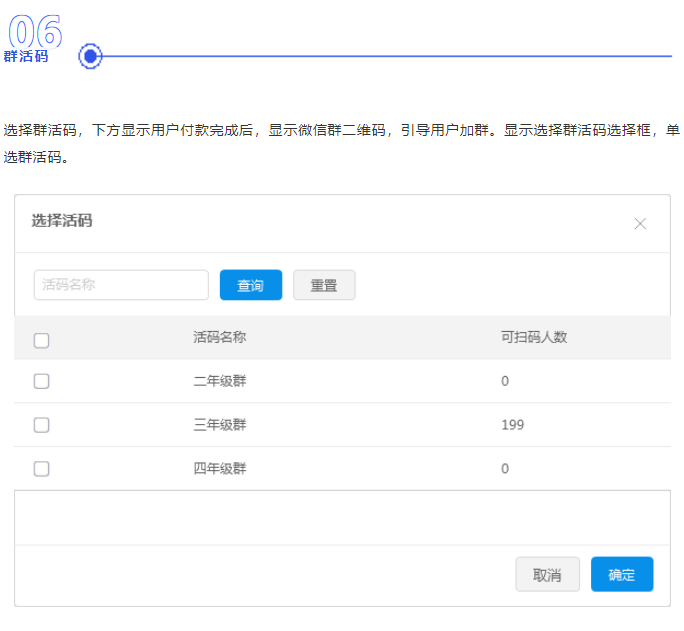The width and height of the screenshot is (684, 631).
Task: Confirm selection with 确定 button
Action: coord(621,575)
